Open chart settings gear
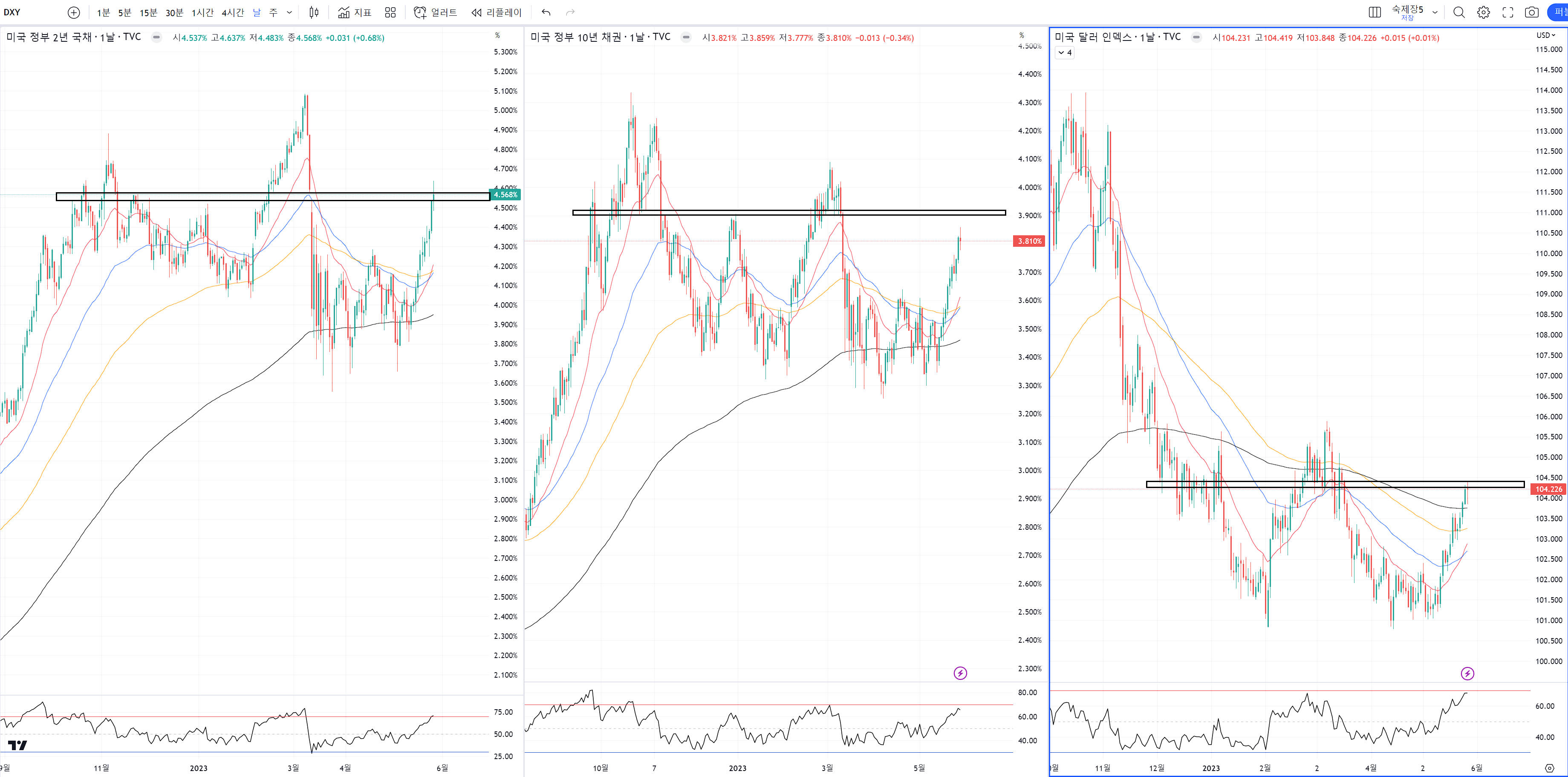This screenshot has width=1568, height=777. 1483,12
